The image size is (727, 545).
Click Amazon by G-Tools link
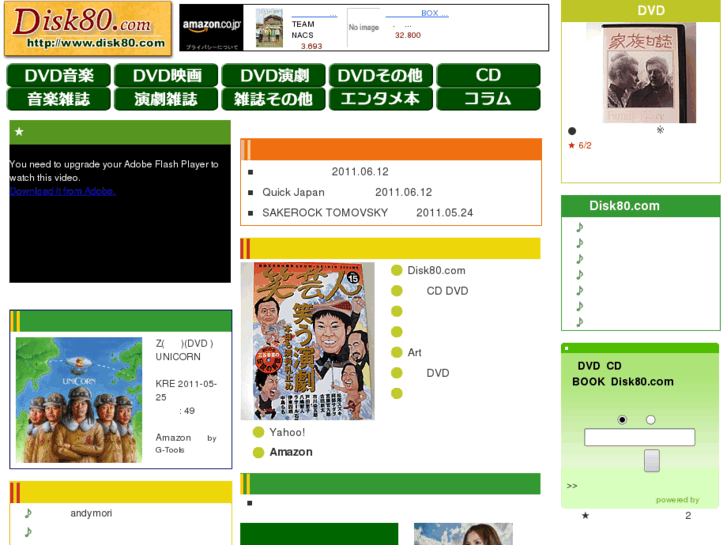click(x=185, y=443)
